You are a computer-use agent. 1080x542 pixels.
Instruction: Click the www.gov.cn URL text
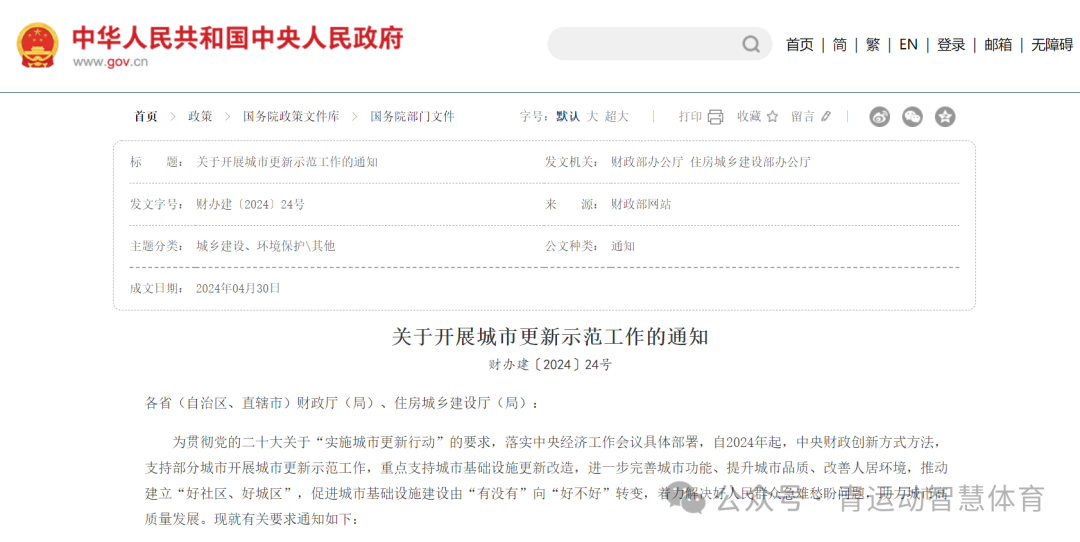(110, 62)
